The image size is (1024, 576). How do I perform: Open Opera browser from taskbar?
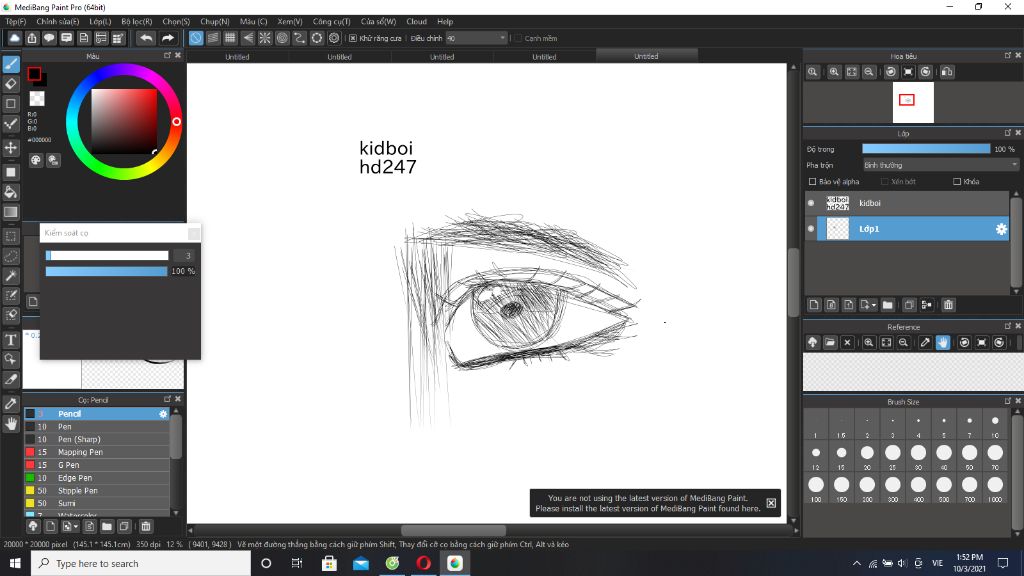pyautogui.click(x=423, y=563)
